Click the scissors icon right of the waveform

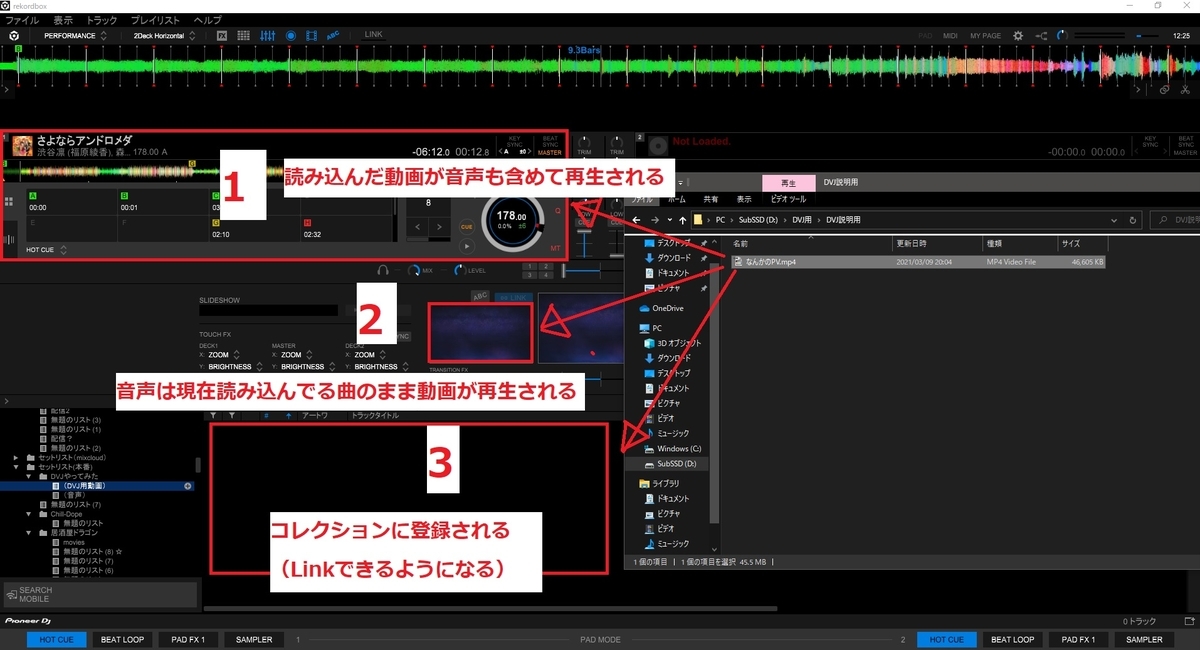click(1184, 90)
